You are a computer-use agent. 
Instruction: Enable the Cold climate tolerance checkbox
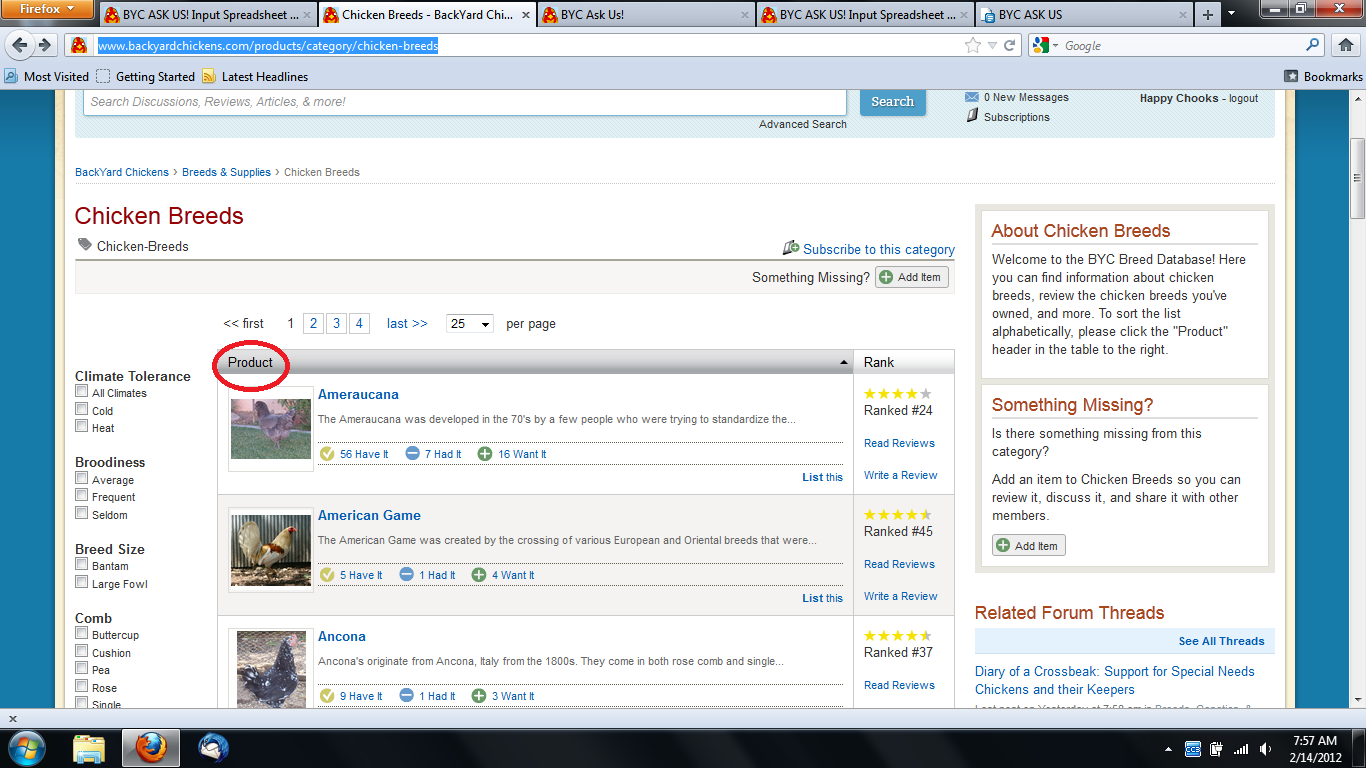pos(82,409)
